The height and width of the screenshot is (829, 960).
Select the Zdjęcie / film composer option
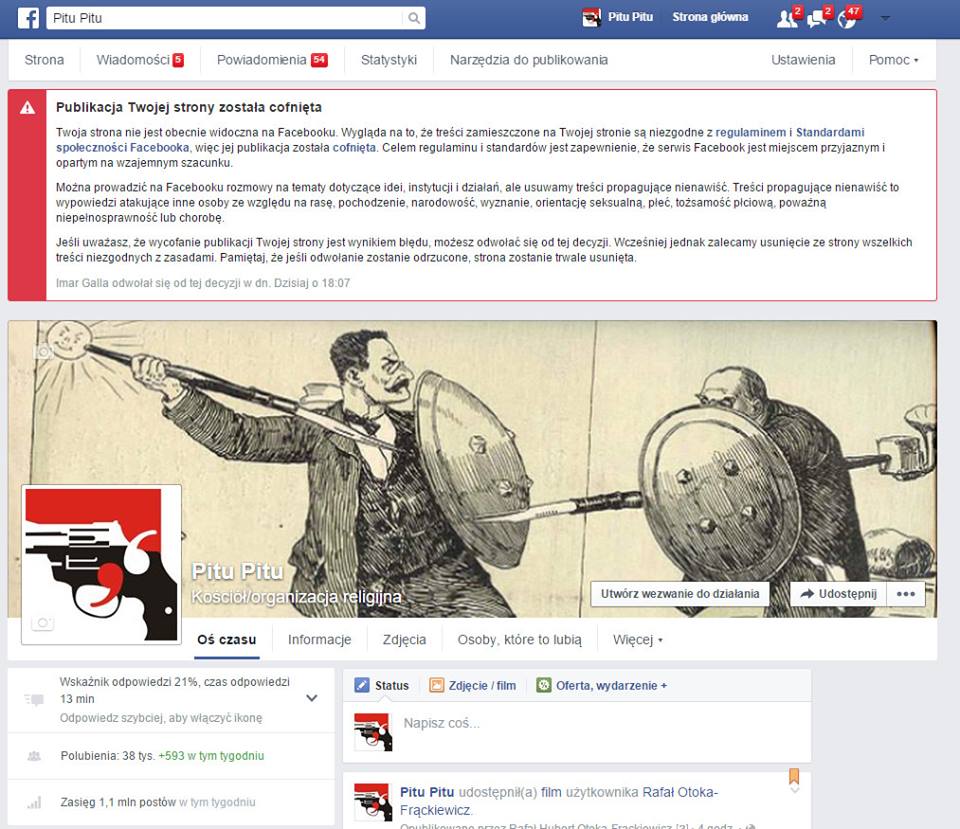473,686
